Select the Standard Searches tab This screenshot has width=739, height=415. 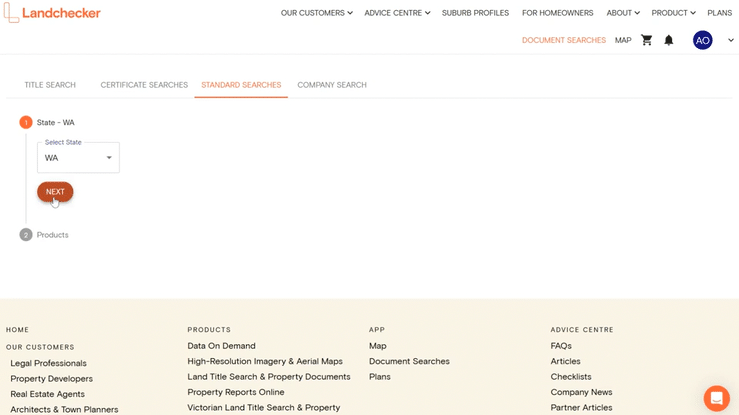pos(241,85)
